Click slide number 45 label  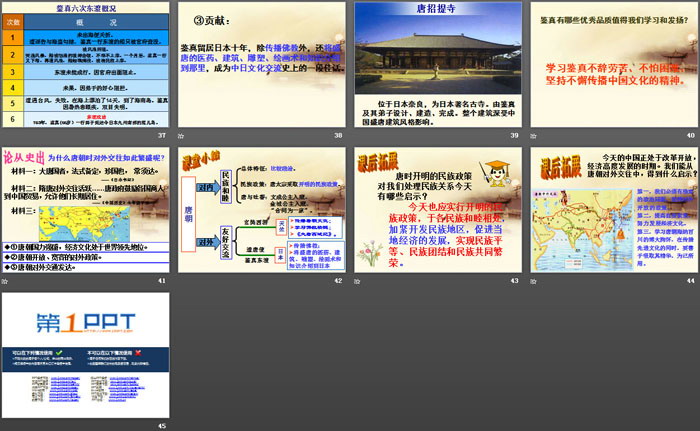click(x=161, y=426)
